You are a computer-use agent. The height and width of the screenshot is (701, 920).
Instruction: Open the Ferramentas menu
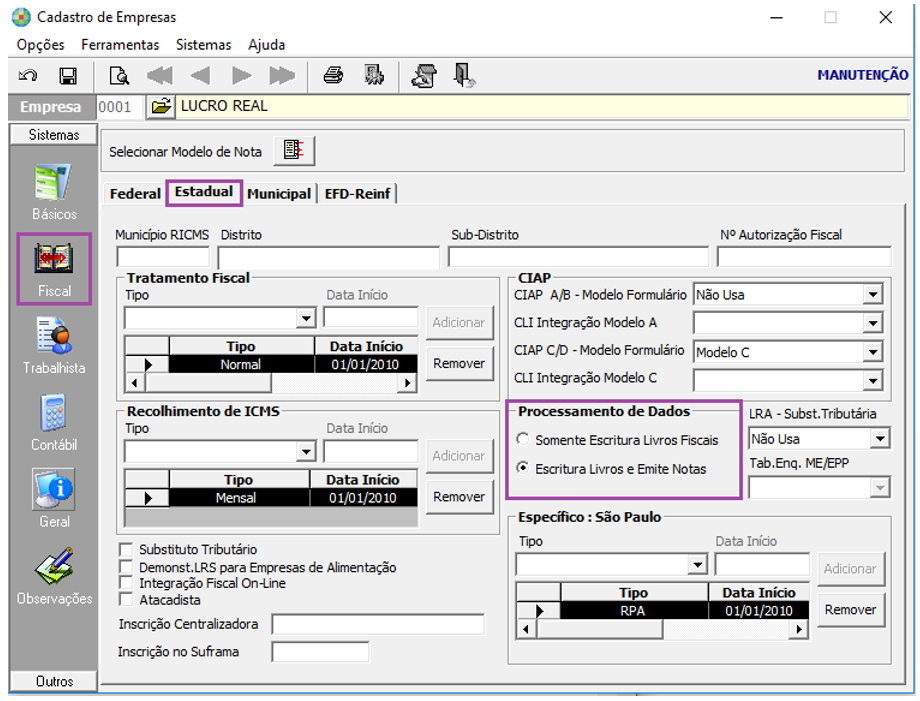coord(120,45)
